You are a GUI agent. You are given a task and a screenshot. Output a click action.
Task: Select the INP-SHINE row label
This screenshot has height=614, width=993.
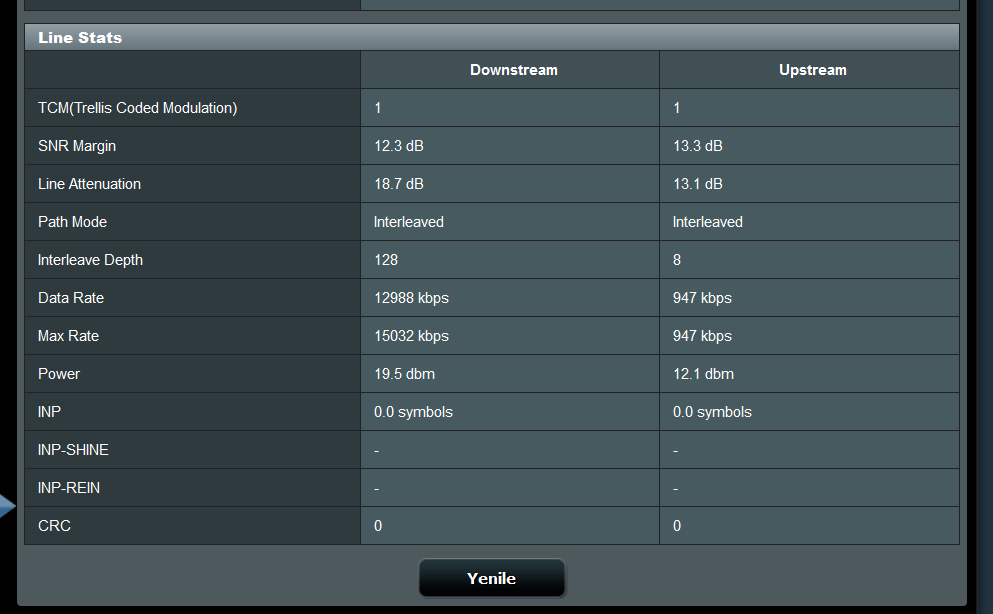click(73, 450)
